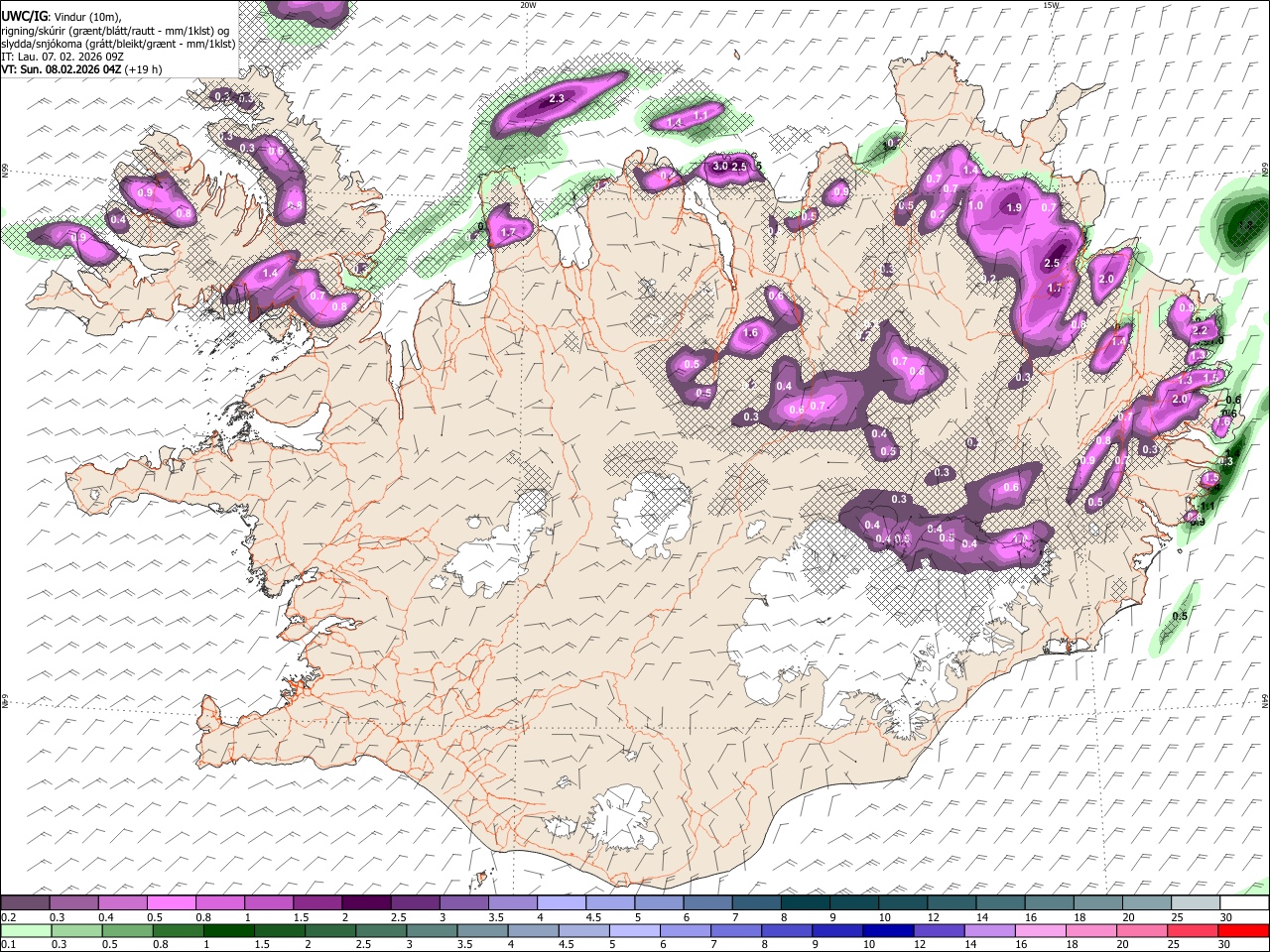Click the title text 'UWC/IG: Vindur (10m),'
1270x952 pixels.
(61, 16)
